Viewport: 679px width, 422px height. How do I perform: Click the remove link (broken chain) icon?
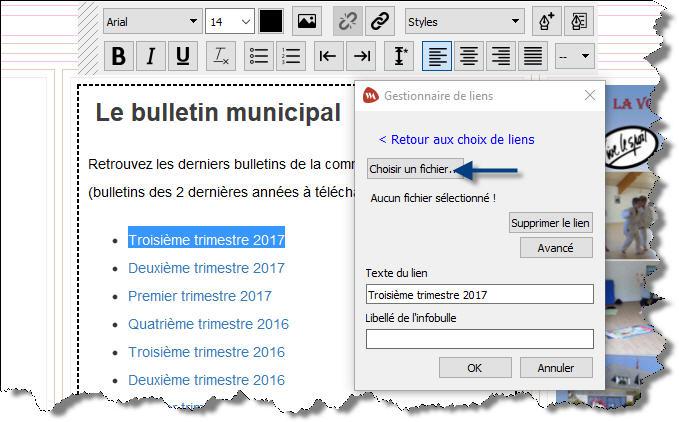347,21
